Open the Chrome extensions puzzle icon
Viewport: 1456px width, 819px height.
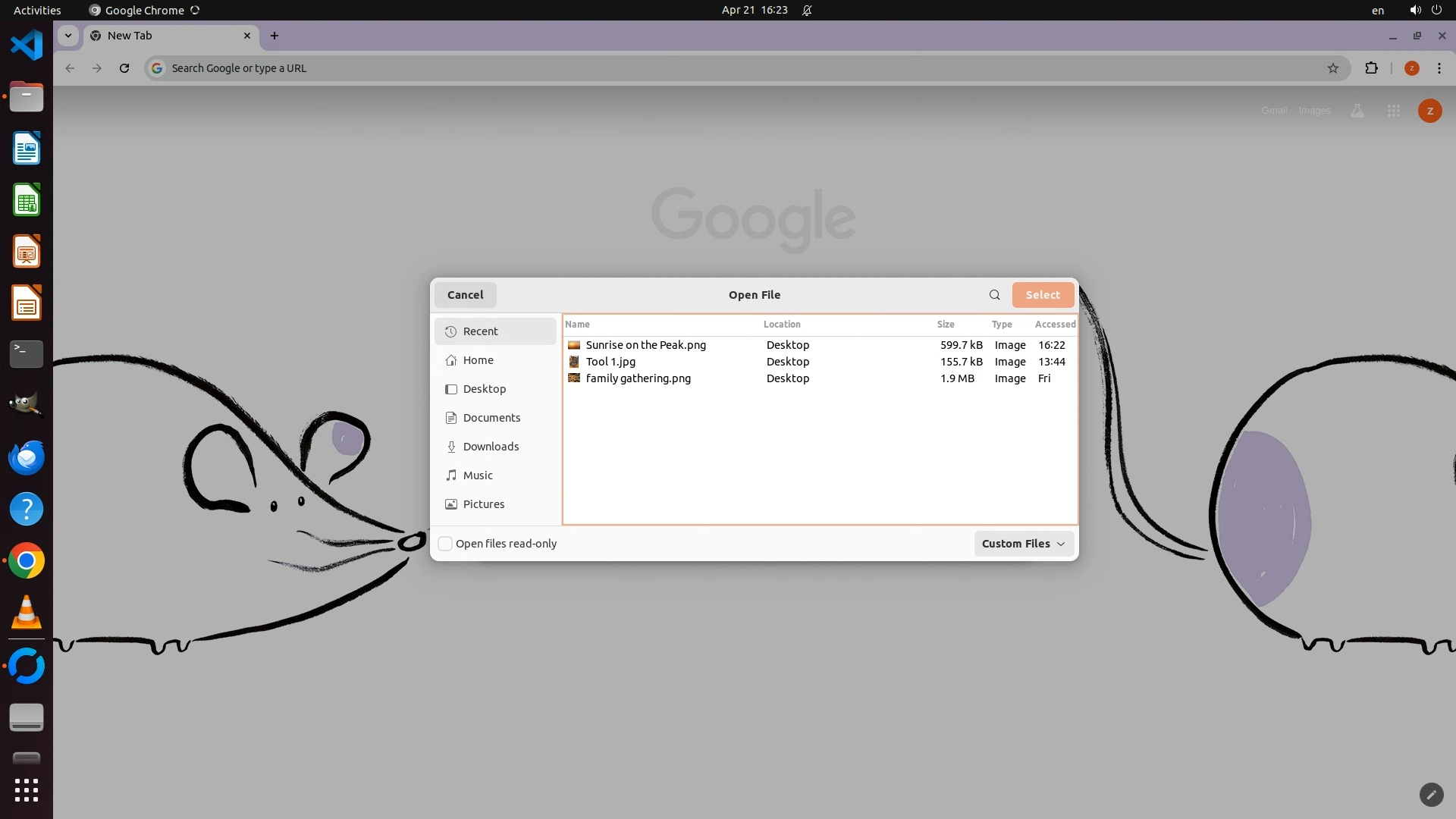1371,68
